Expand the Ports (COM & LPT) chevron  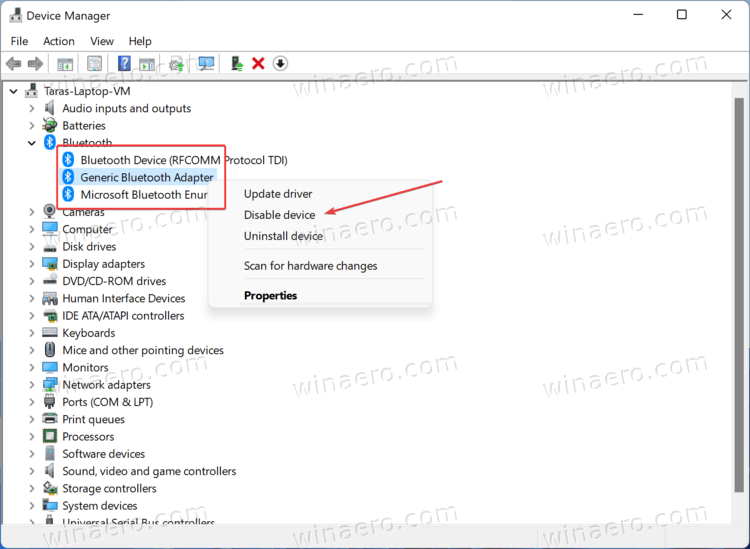(32, 402)
